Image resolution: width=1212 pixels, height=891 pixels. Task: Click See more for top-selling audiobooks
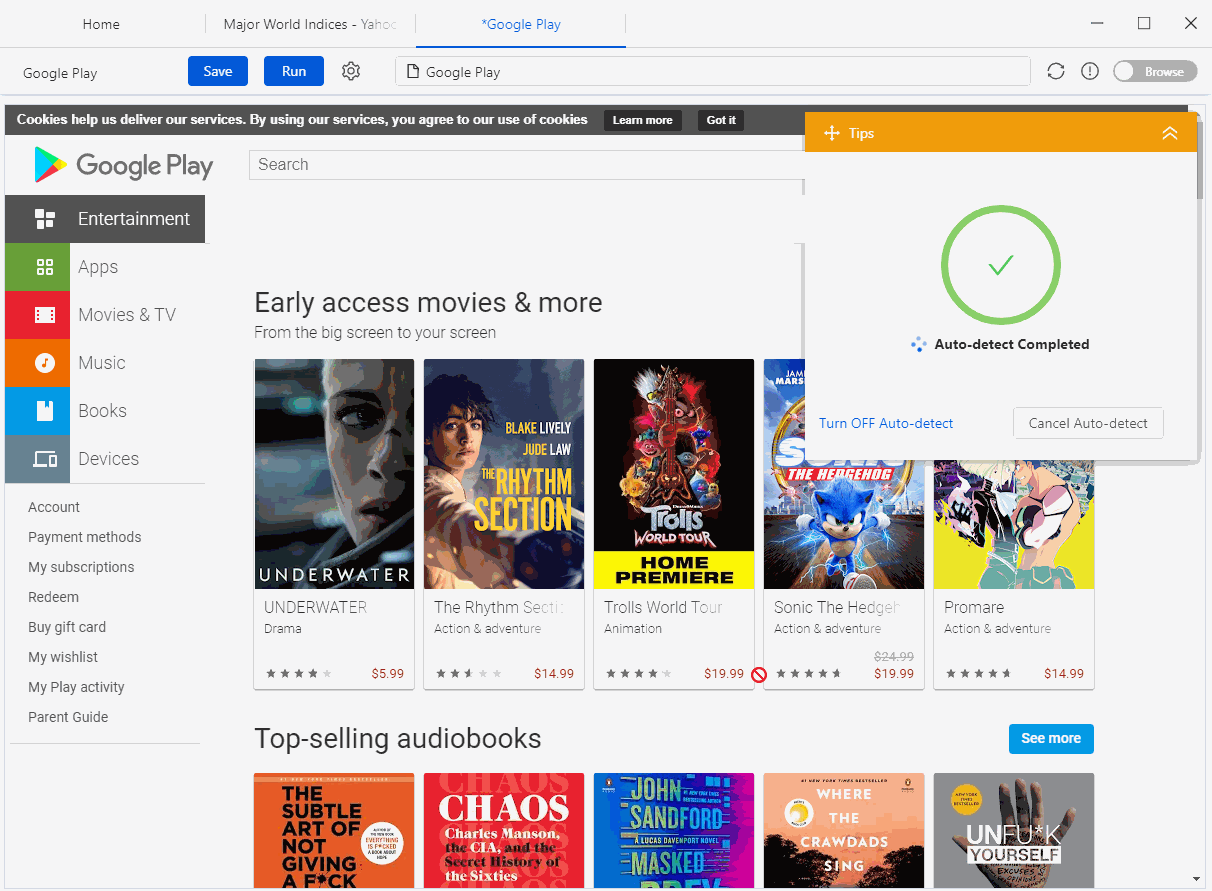point(1051,738)
